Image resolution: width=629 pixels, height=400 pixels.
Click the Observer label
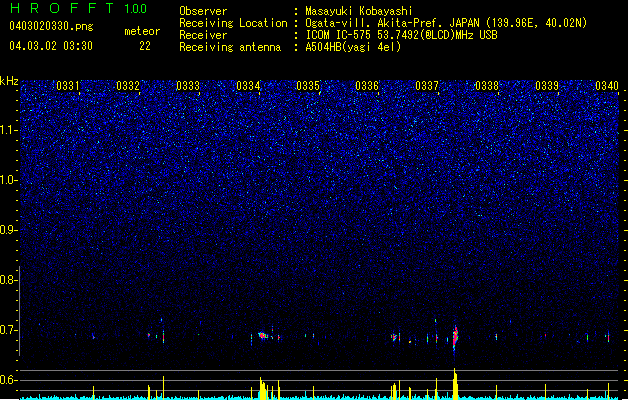(203, 11)
